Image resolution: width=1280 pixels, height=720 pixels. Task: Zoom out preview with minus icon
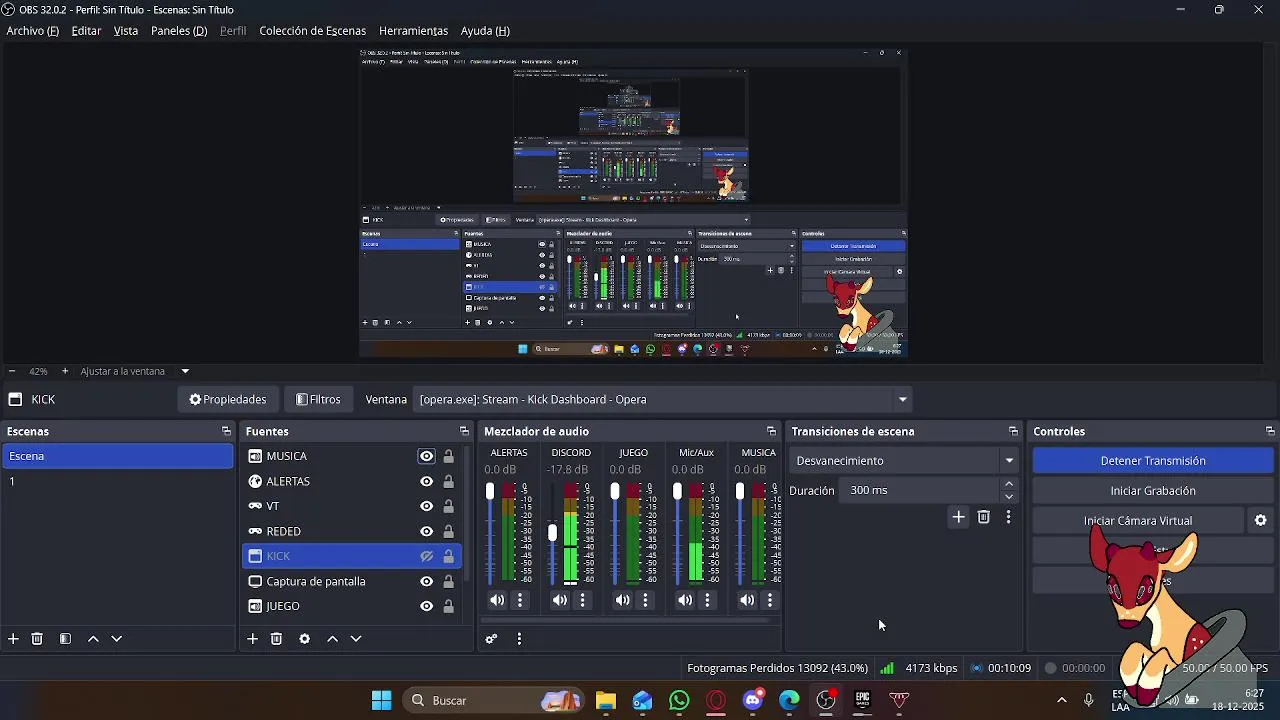coord(12,371)
